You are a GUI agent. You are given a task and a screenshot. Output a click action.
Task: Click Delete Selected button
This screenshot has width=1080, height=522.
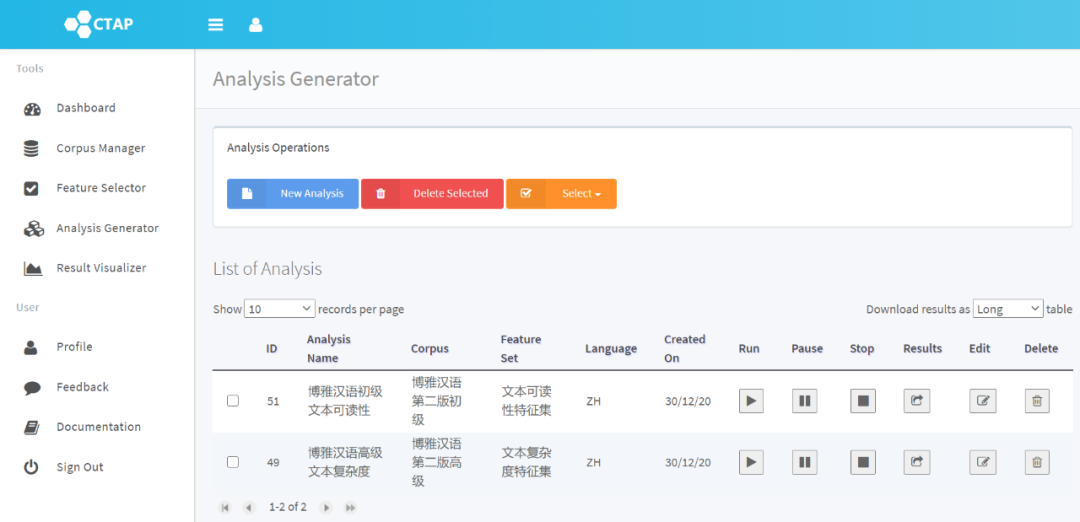pyautogui.click(x=432, y=194)
